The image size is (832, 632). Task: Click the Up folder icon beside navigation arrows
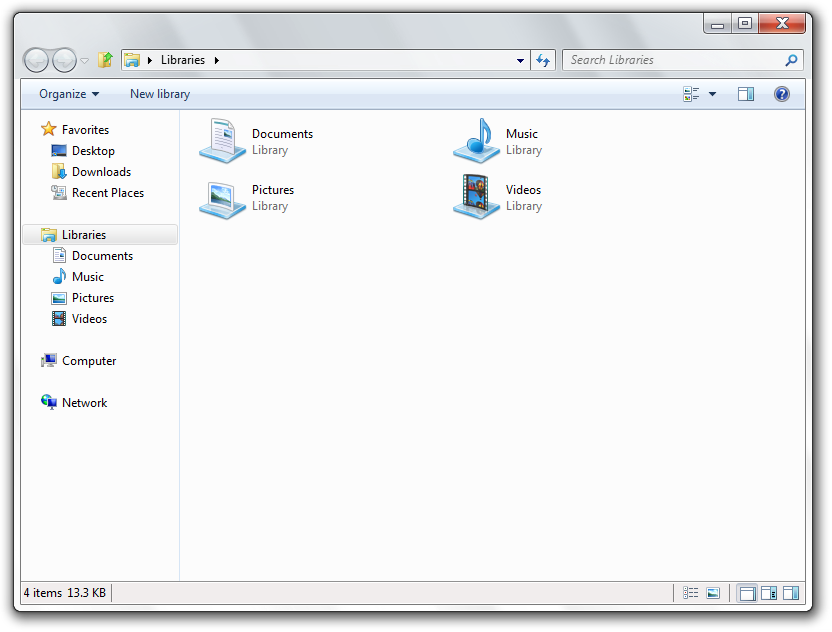point(105,60)
